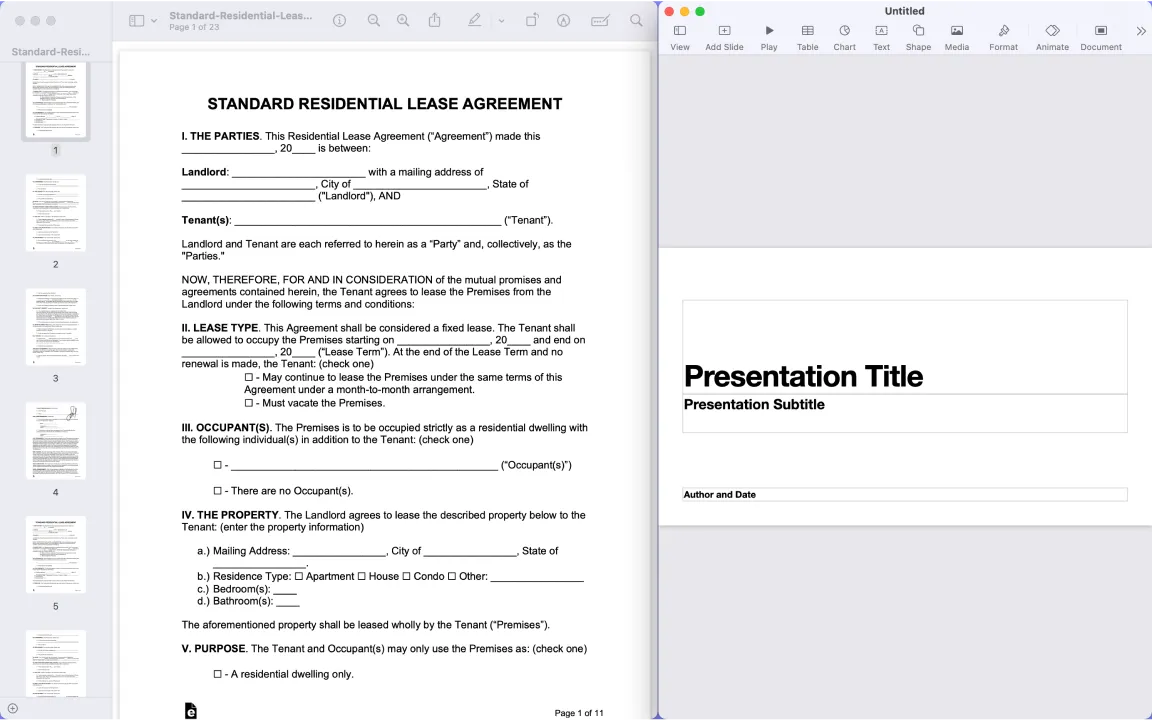Click the 'II. LEASE TYPE' section heading

tap(220, 328)
